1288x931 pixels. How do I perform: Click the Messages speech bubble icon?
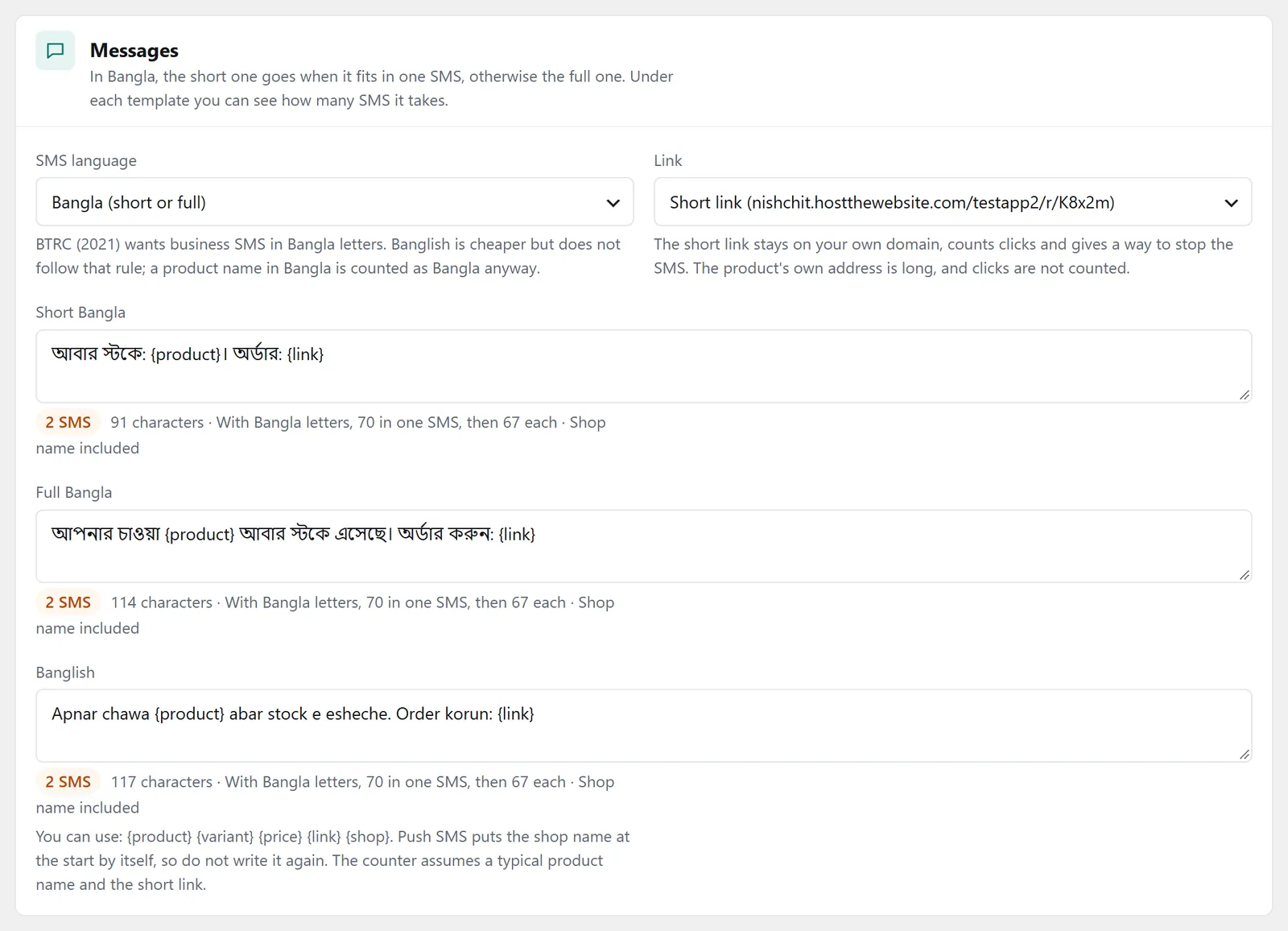(56, 51)
